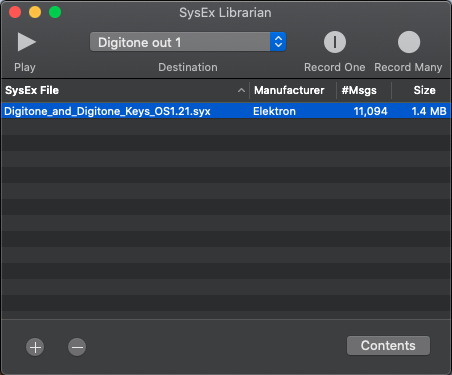452x375 pixels.
Task: Minimize the SysEx Librarian window
Action: pyautogui.click(x=35, y=12)
